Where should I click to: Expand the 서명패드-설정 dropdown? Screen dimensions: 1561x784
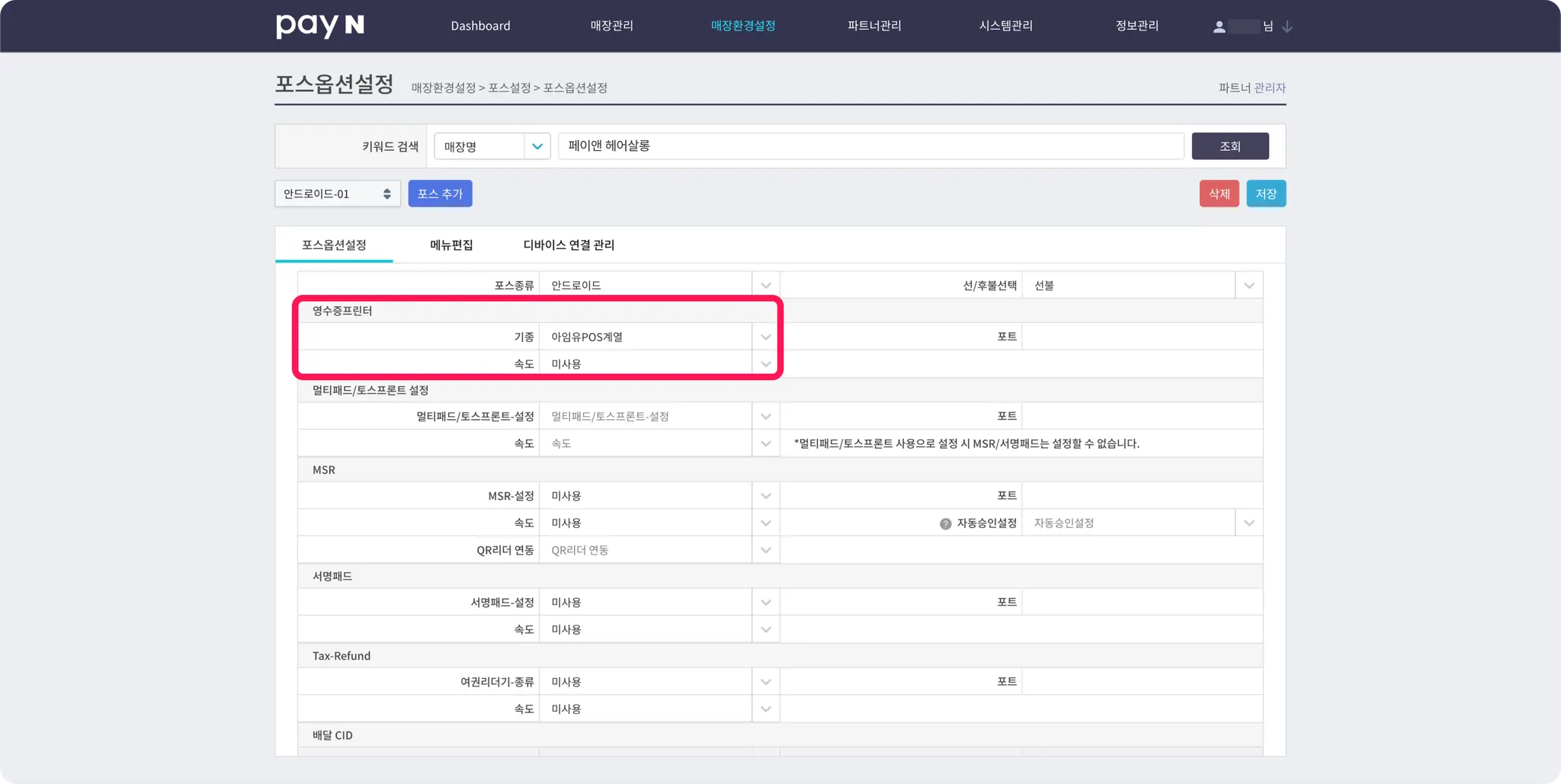[766, 603]
